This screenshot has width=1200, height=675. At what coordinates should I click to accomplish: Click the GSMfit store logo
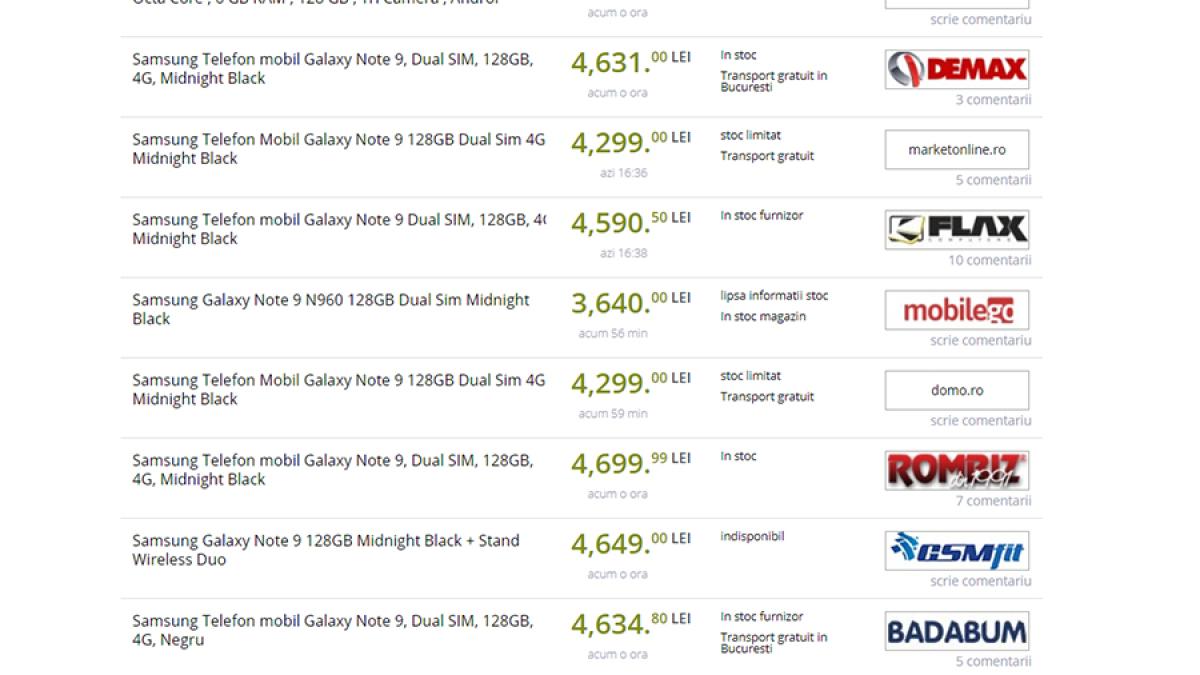[x=956, y=551]
